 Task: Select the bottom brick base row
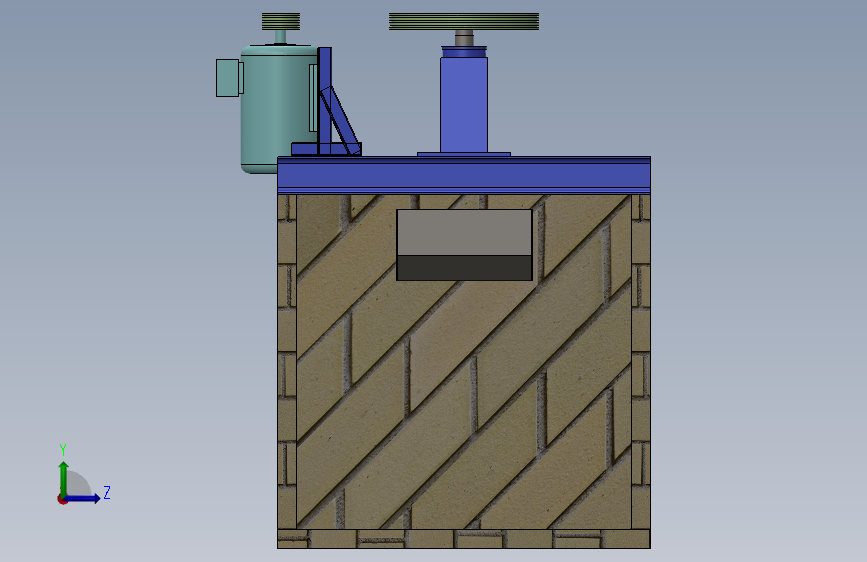464,539
